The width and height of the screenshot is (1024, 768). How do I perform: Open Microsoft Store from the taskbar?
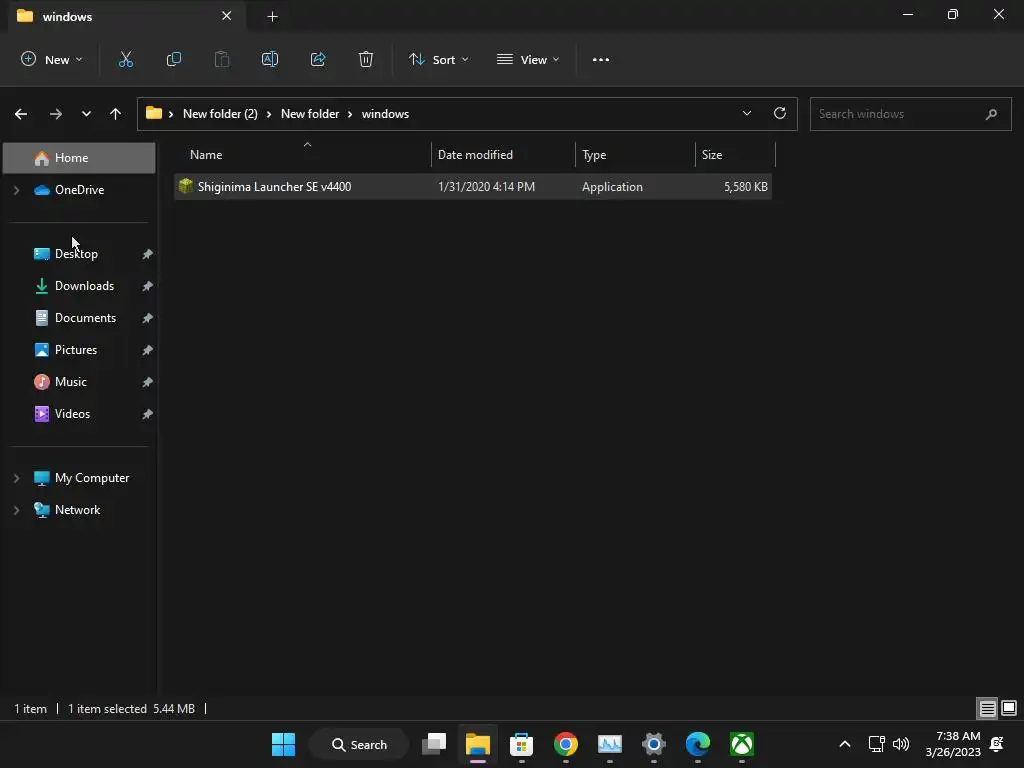[521, 744]
